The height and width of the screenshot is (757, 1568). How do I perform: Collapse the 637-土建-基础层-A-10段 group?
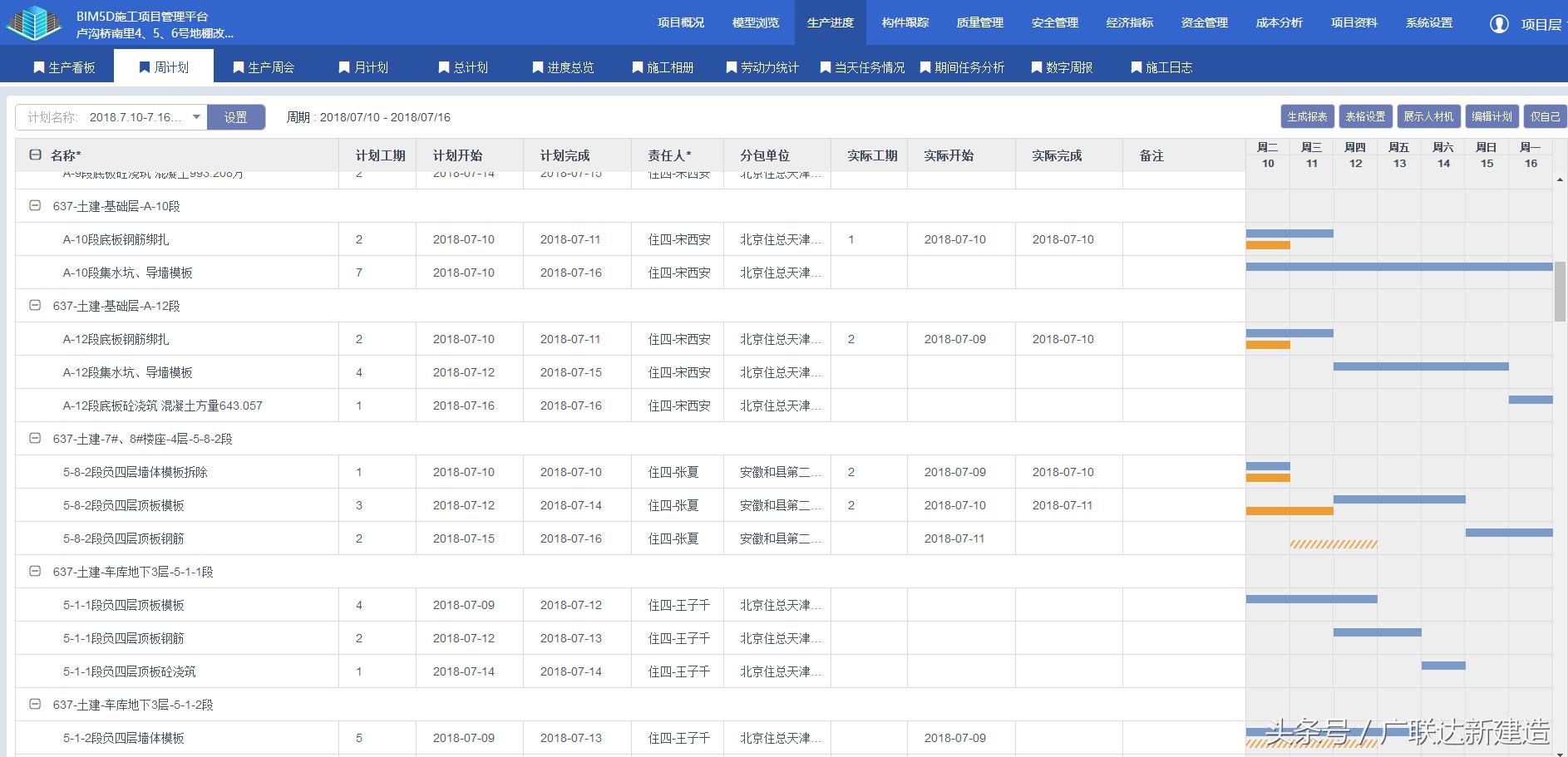pyautogui.click(x=35, y=205)
